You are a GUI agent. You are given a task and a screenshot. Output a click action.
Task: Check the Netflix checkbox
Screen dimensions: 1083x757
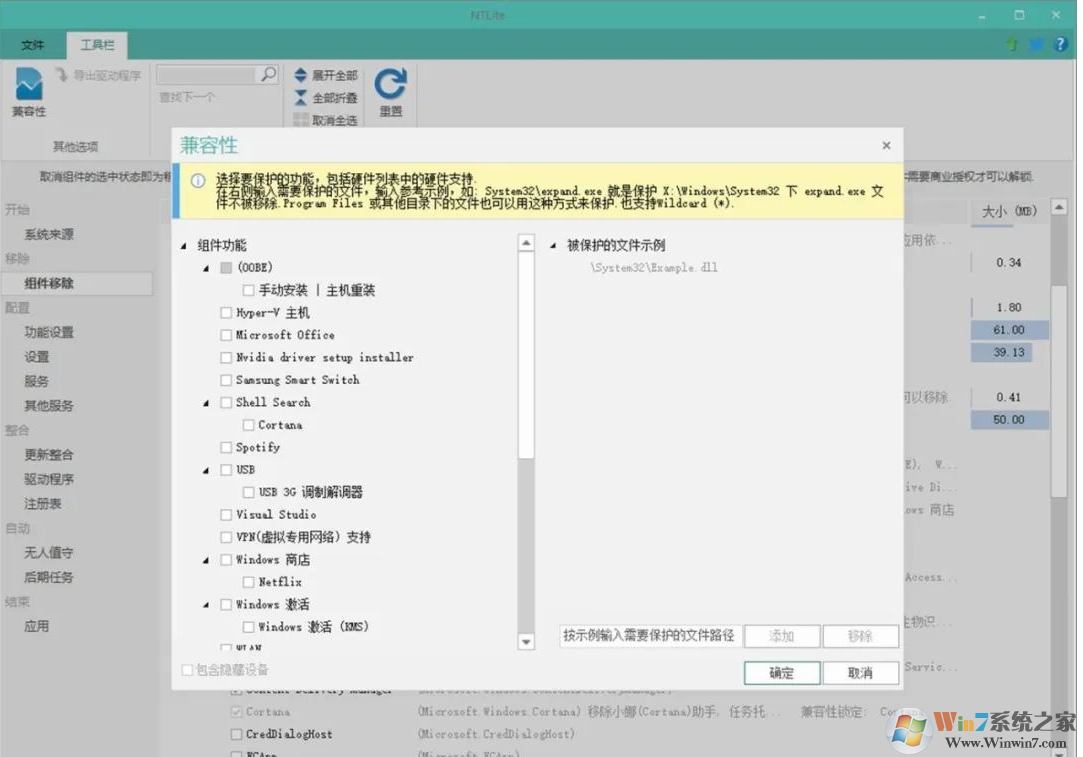tap(248, 582)
